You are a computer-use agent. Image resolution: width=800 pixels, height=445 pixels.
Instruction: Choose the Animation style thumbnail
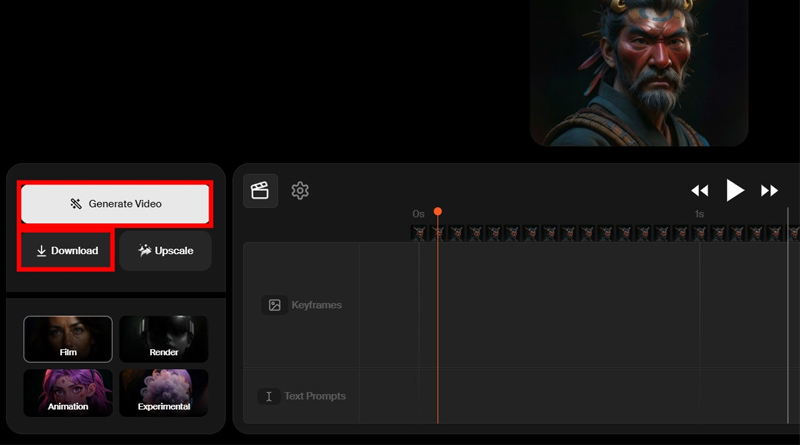68,393
